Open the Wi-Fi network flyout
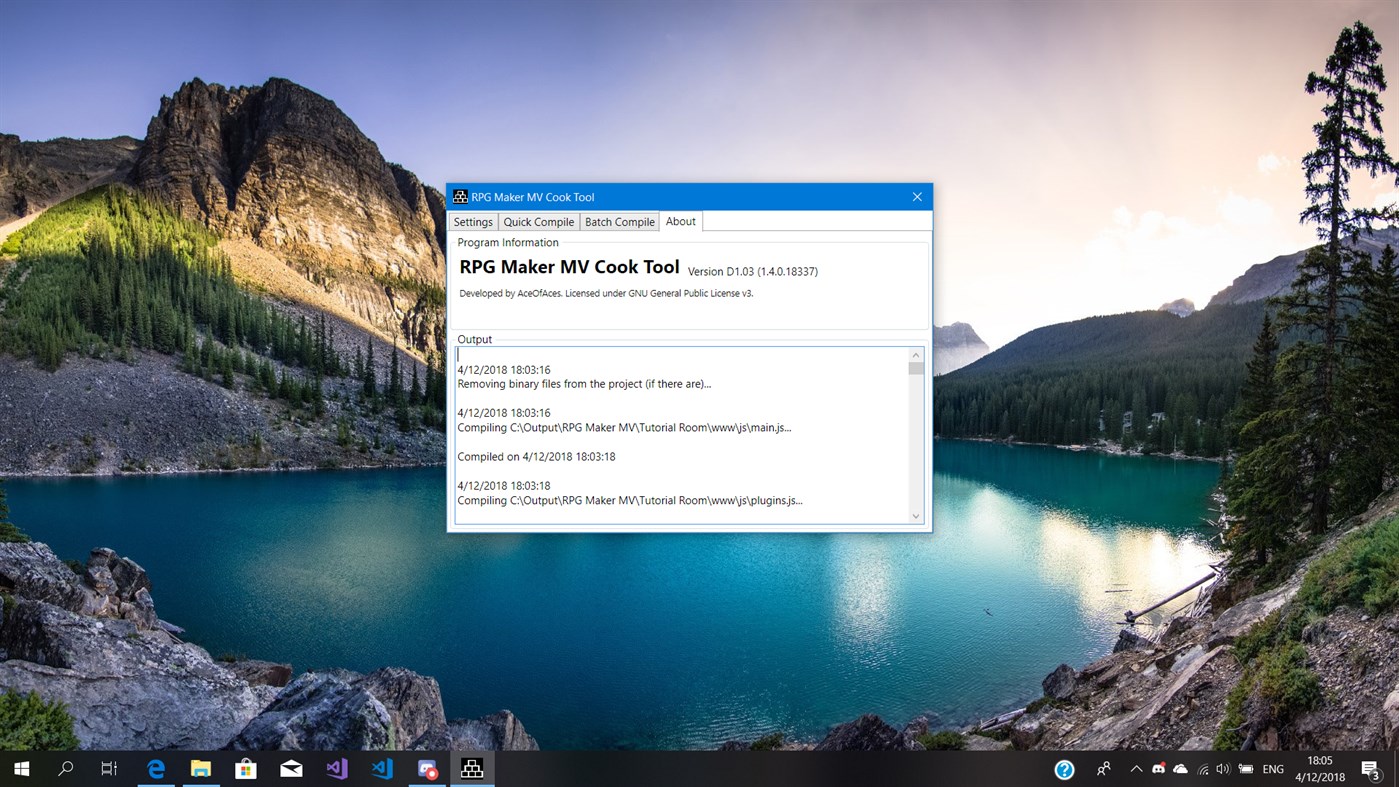Screen dimensions: 1399x787 pos(1203,769)
